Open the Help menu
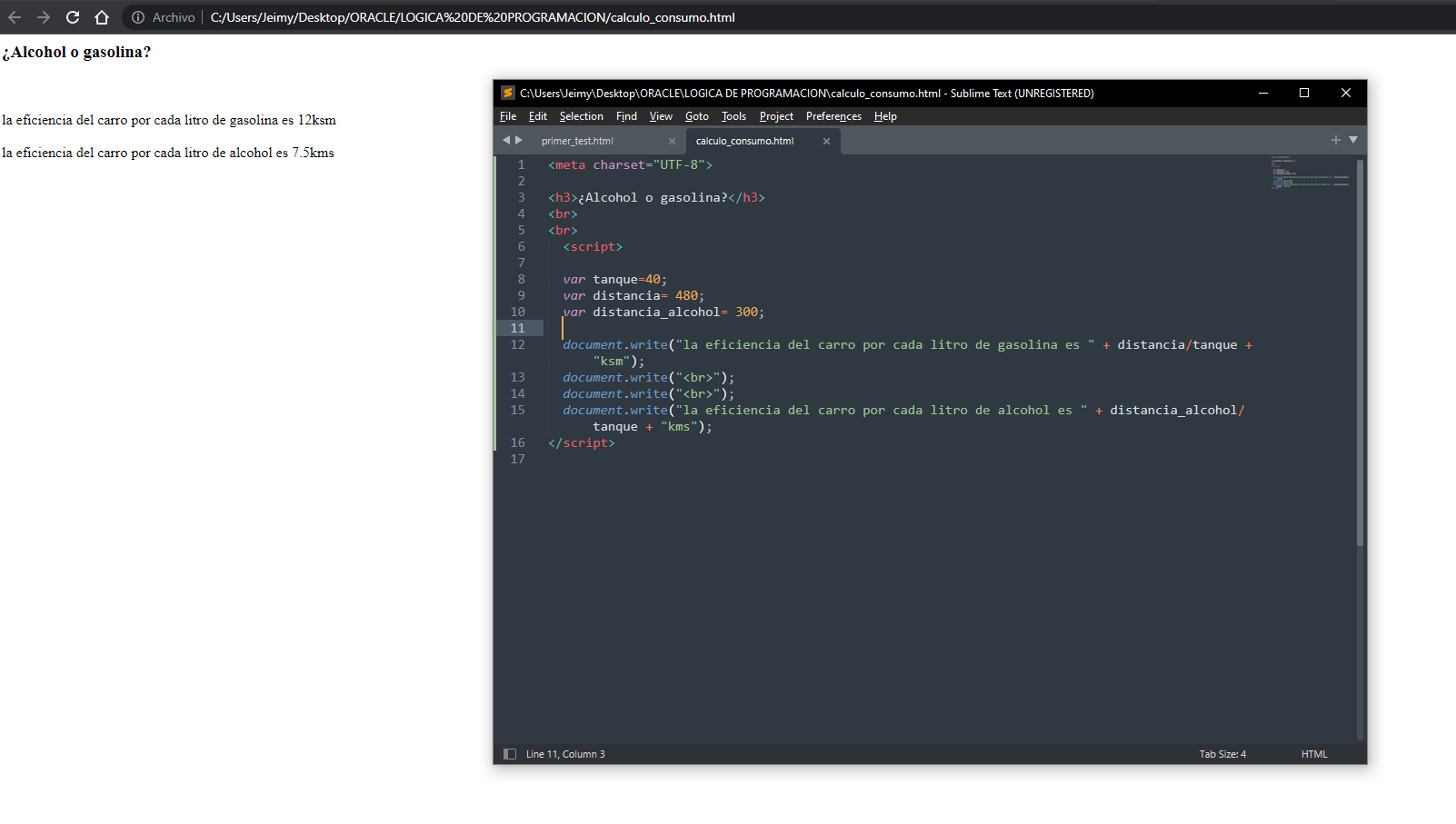 click(x=885, y=116)
